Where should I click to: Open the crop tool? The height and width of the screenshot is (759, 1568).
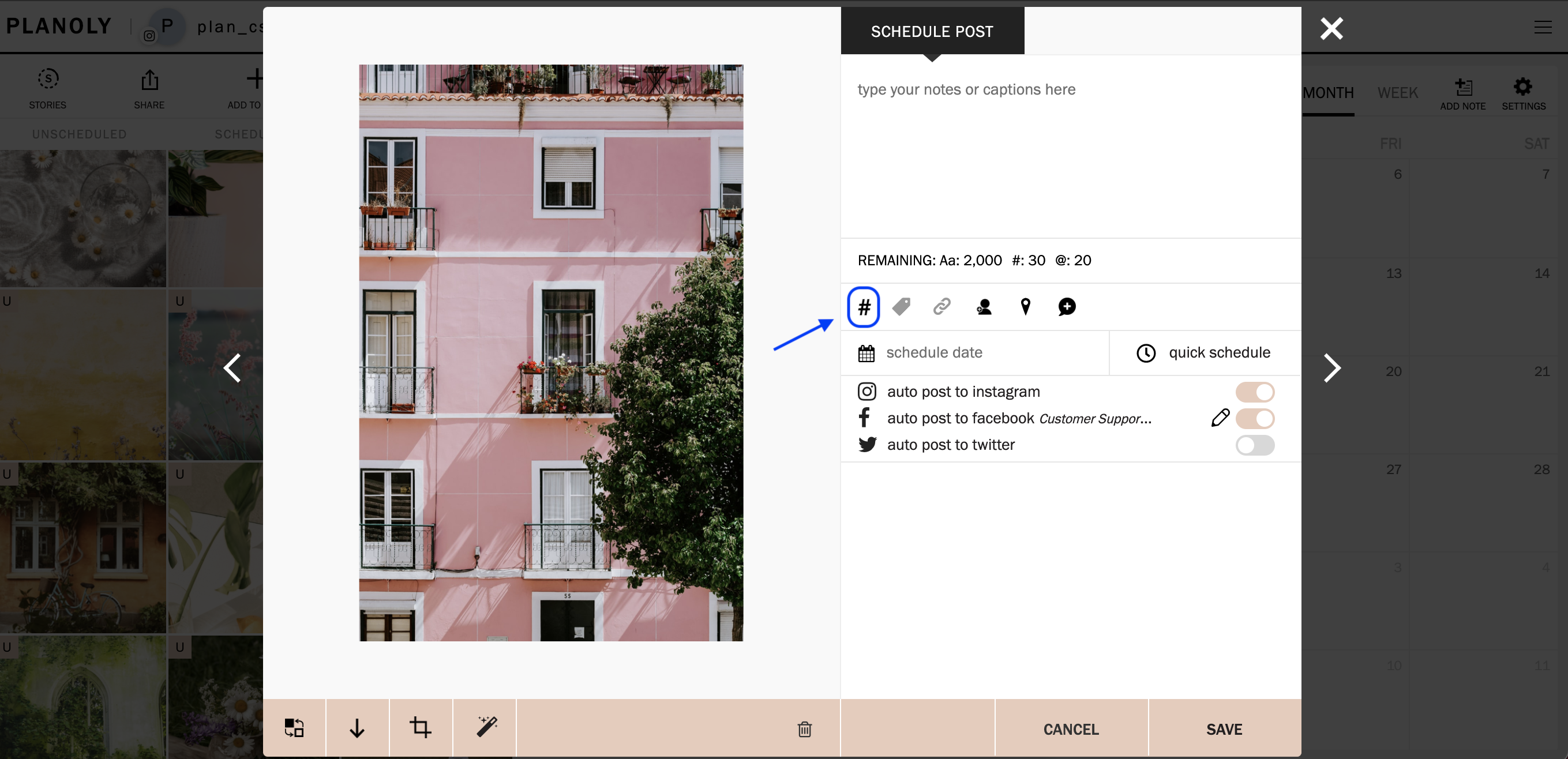pos(421,727)
